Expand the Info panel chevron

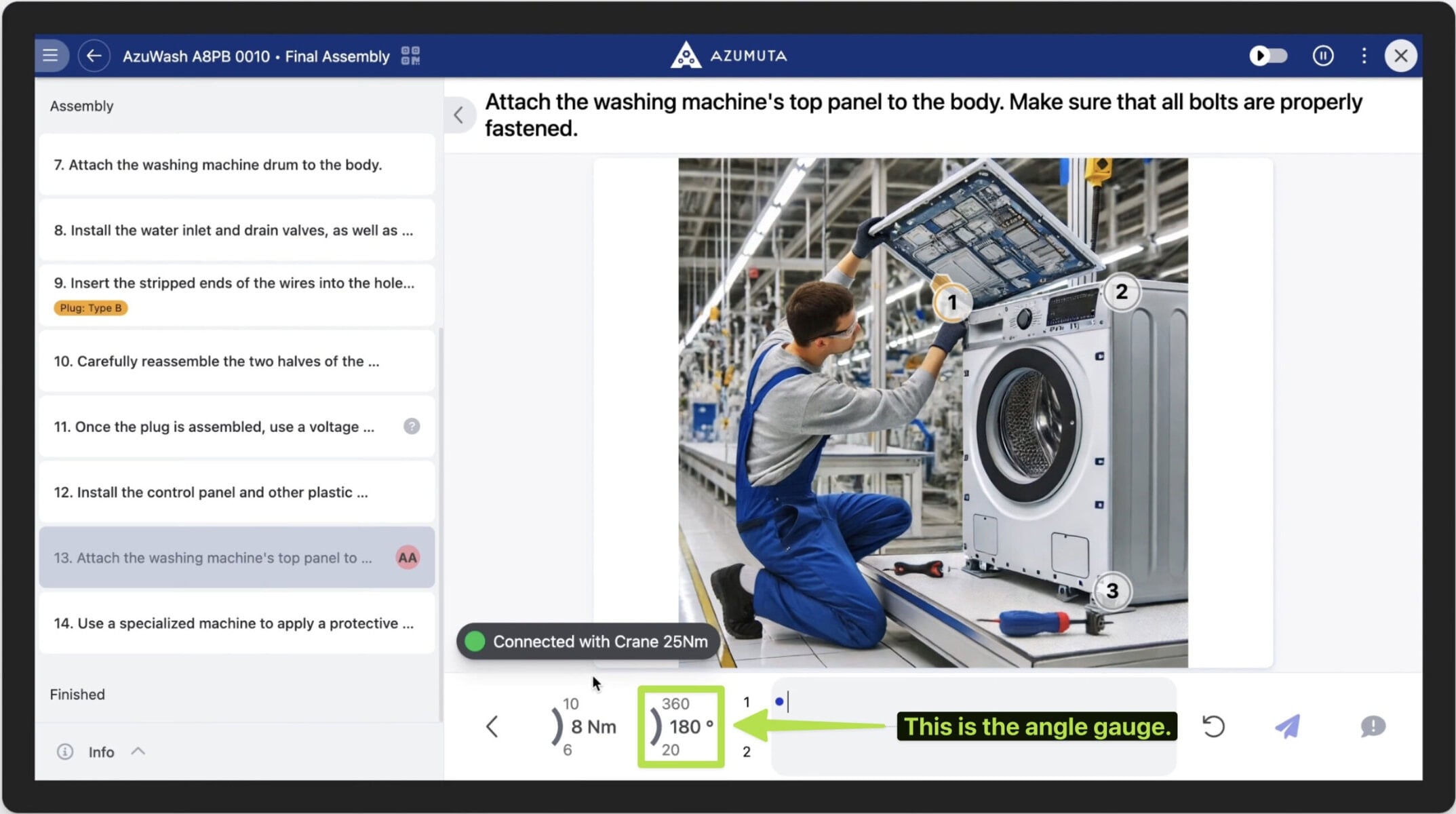pos(138,751)
